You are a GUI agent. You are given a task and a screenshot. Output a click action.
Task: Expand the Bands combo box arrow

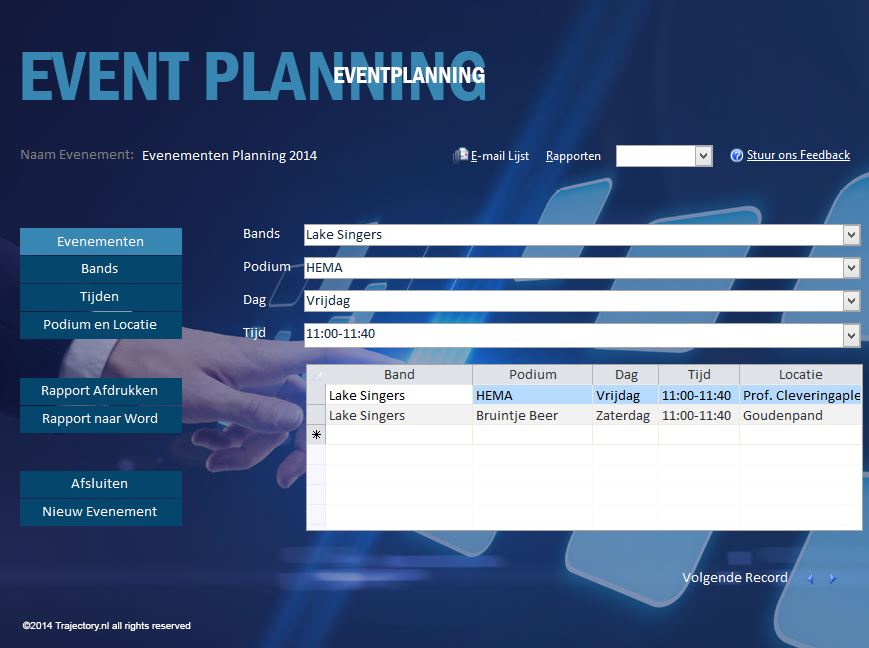(851, 235)
